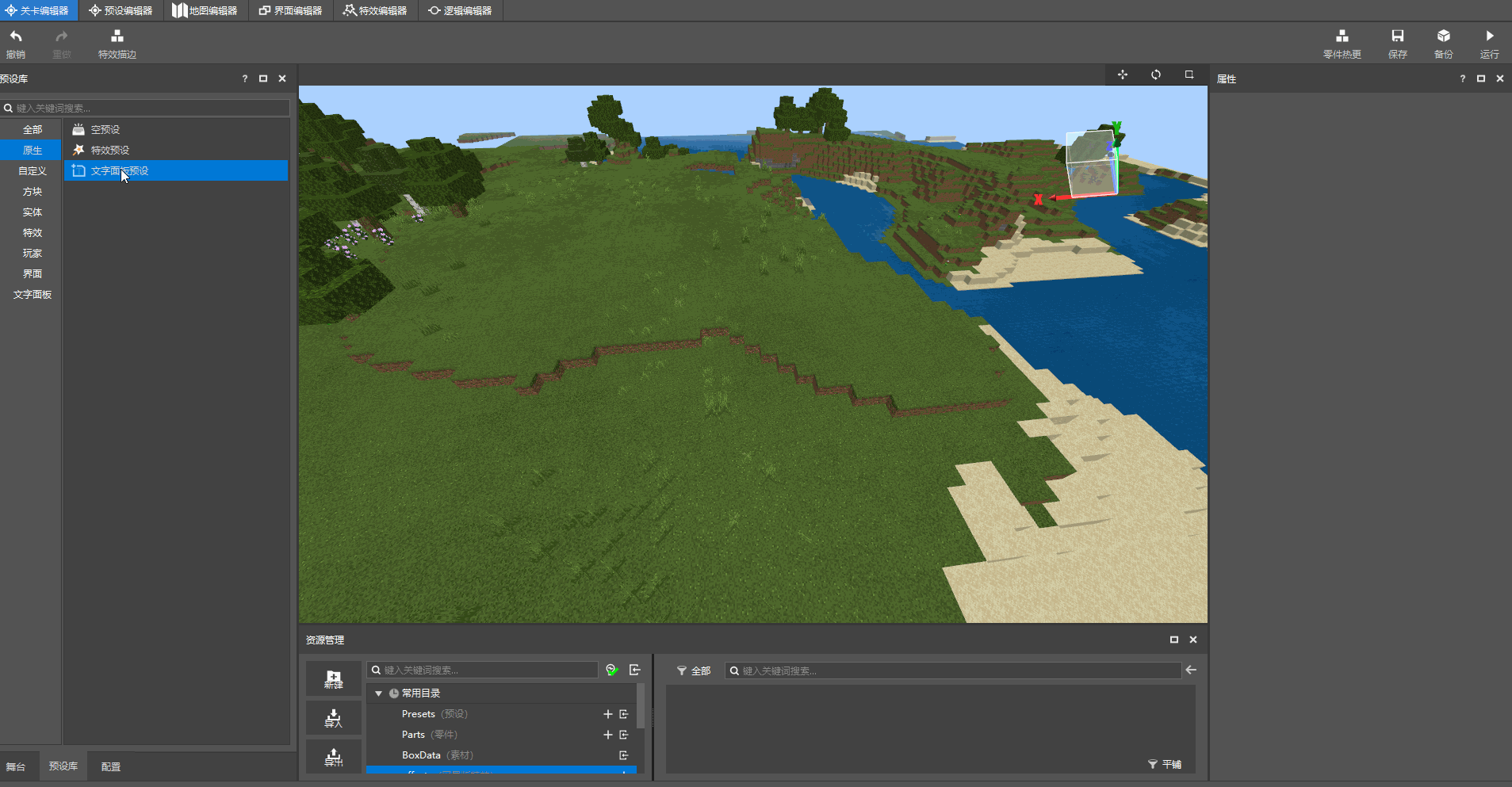Click the export icon beside resource search box
The width and height of the screenshot is (1512, 787).
634,670
